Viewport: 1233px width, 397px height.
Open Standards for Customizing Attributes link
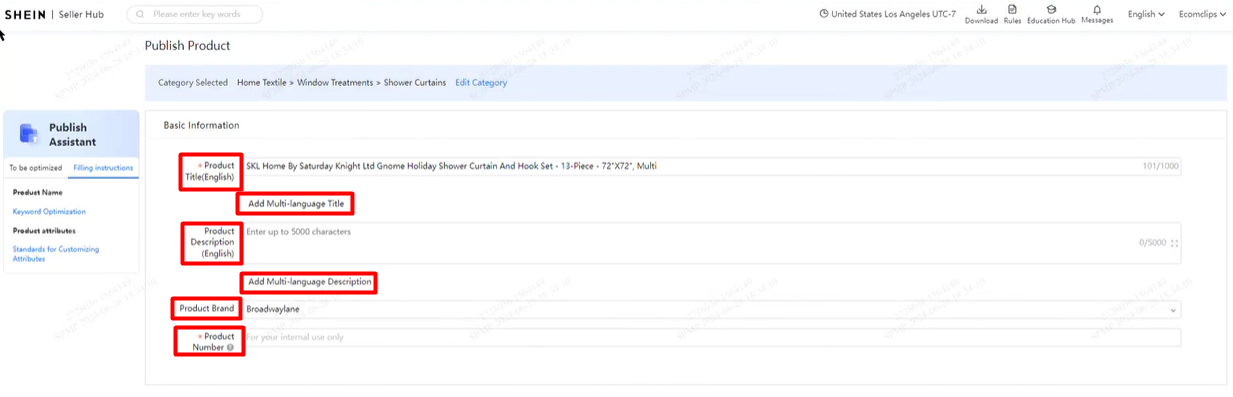click(x=56, y=254)
